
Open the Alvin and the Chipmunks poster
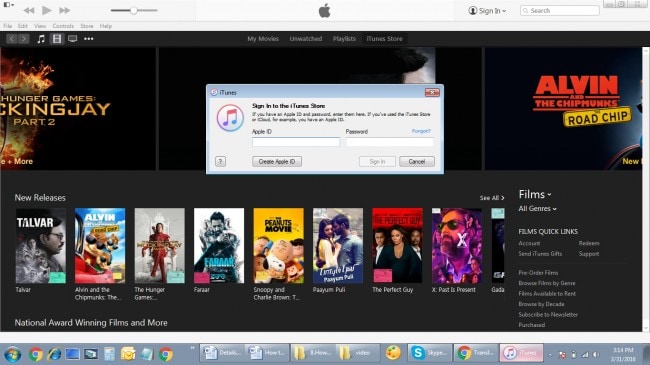(x=100, y=246)
